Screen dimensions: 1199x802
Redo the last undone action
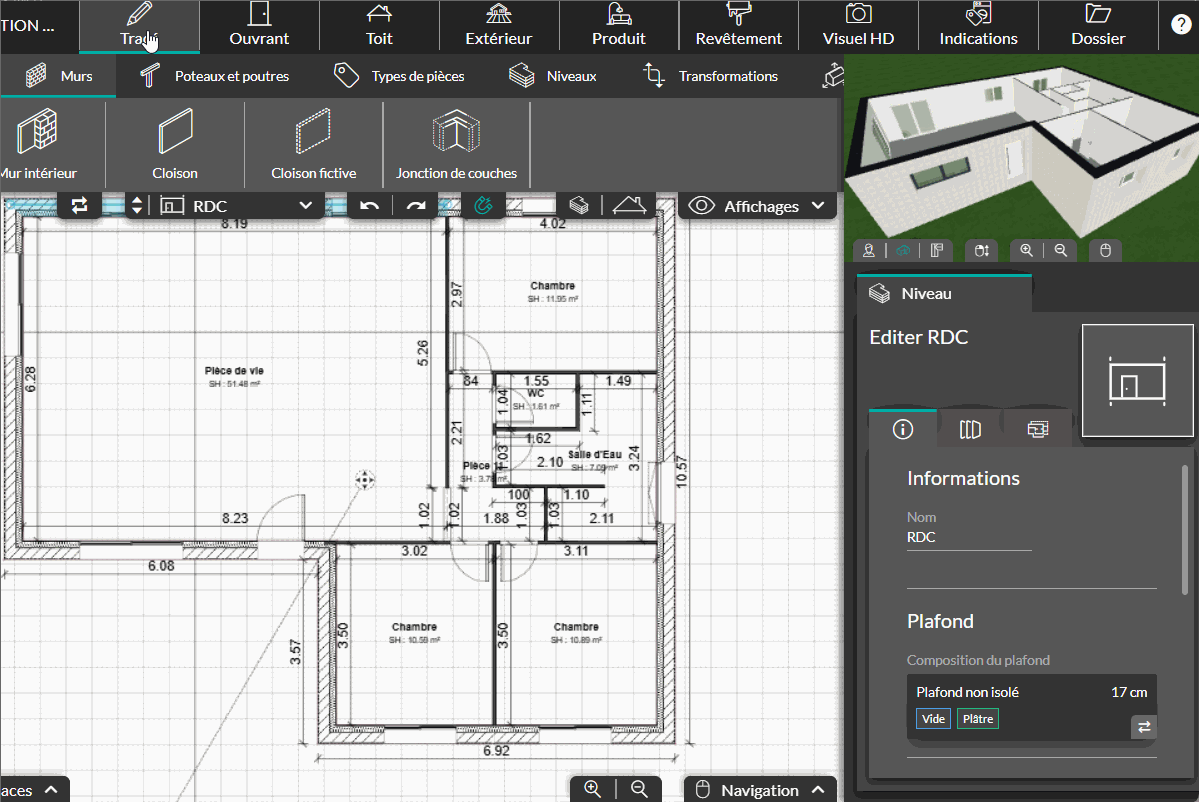(416, 206)
